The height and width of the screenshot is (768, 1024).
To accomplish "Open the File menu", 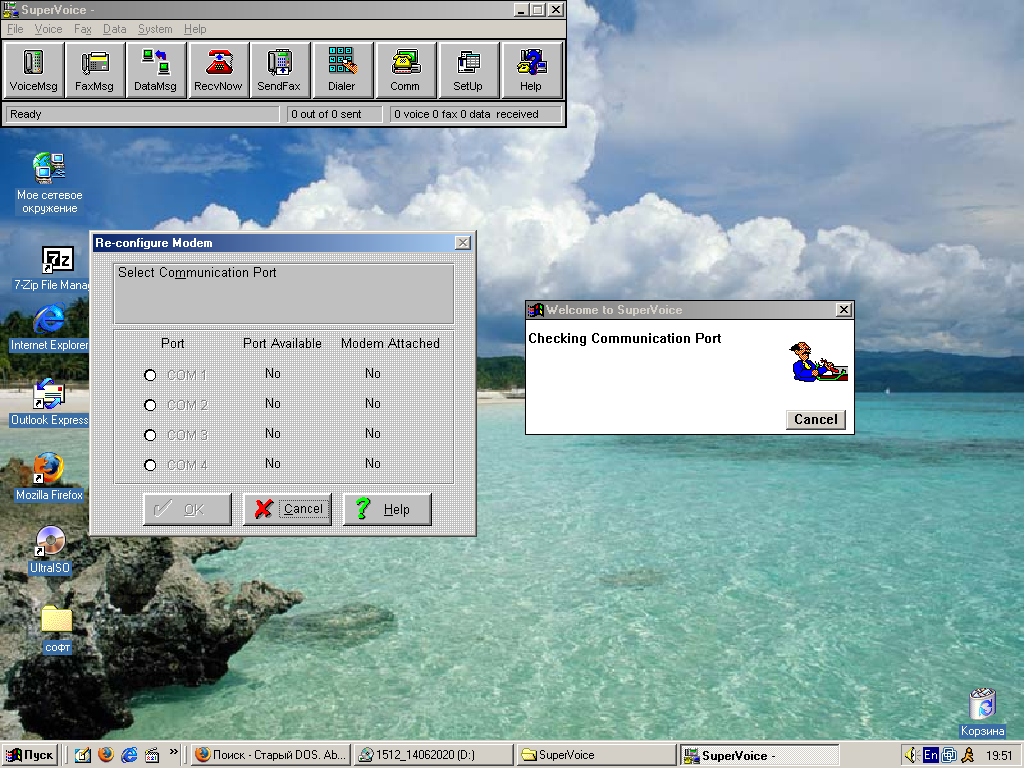I will [15, 29].
